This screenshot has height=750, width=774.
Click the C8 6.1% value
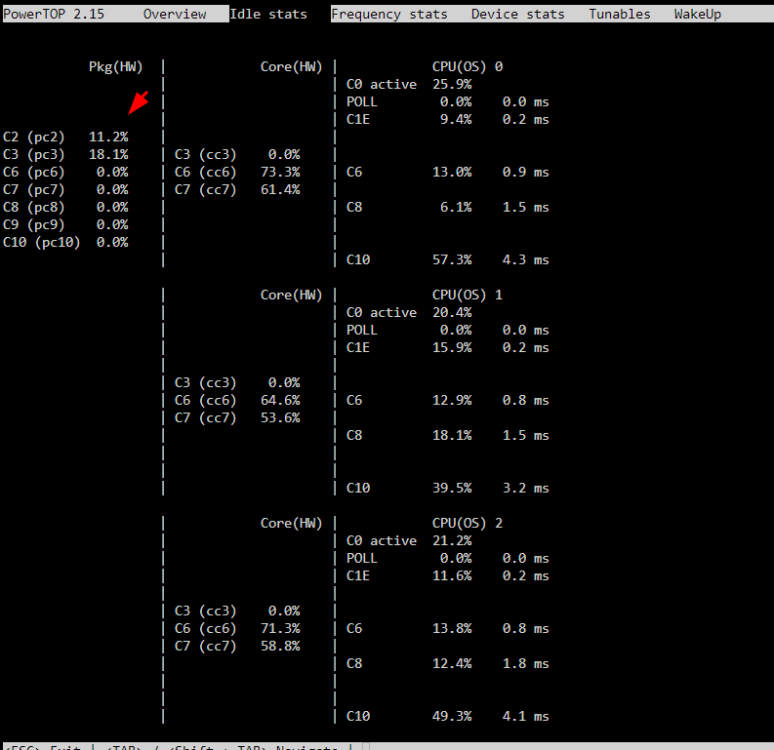(x=456, y=207)
